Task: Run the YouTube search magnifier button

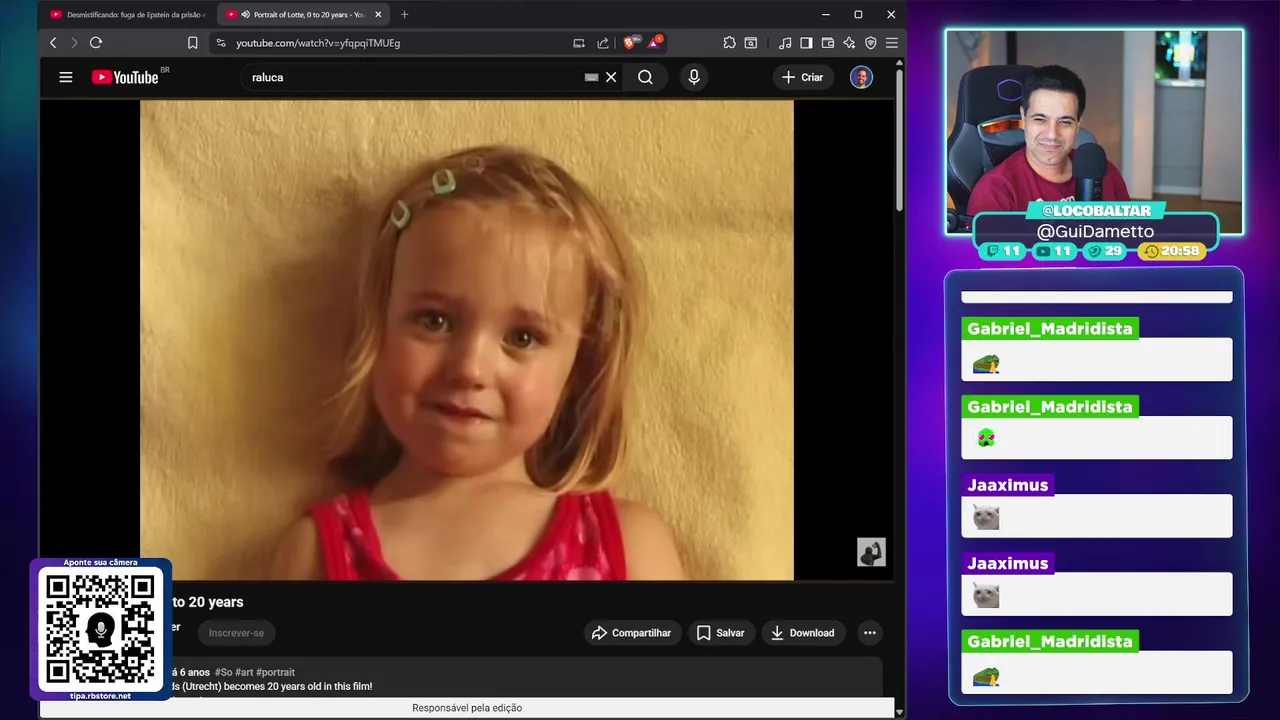Action: 645,77
